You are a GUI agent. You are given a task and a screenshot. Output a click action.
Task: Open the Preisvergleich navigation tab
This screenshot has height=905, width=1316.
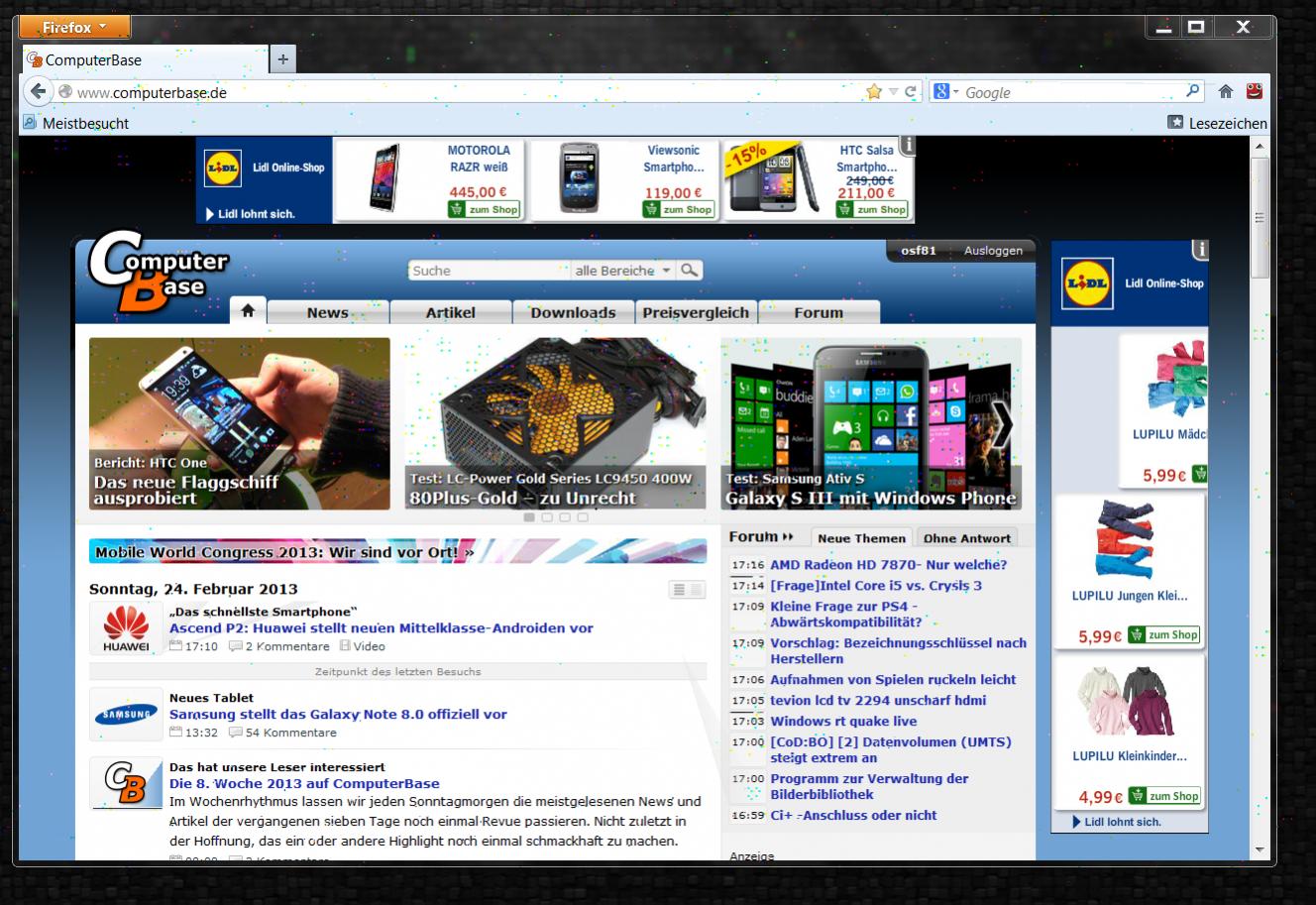click(x=696, y=312)
